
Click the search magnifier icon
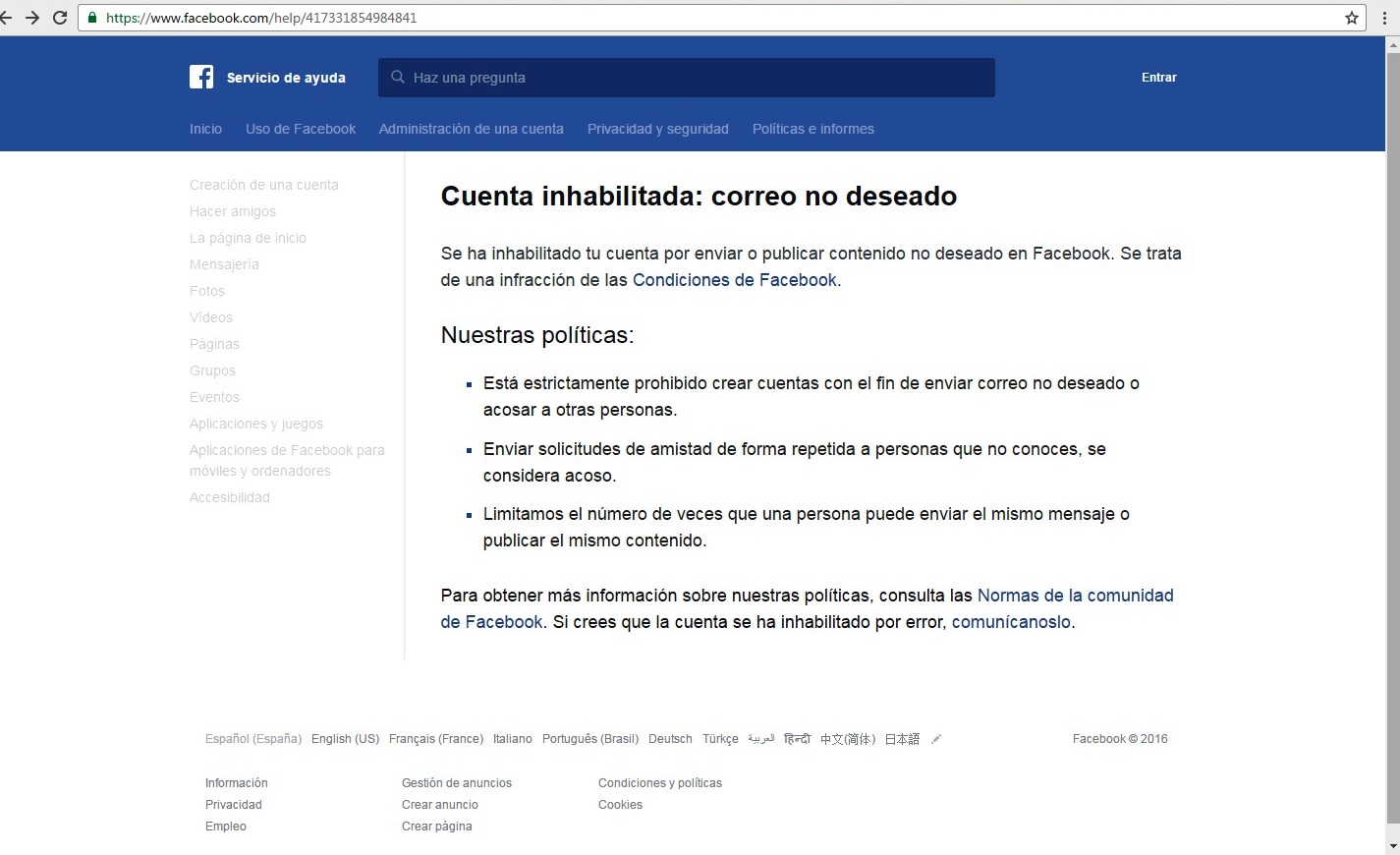(x=397, y=77)
